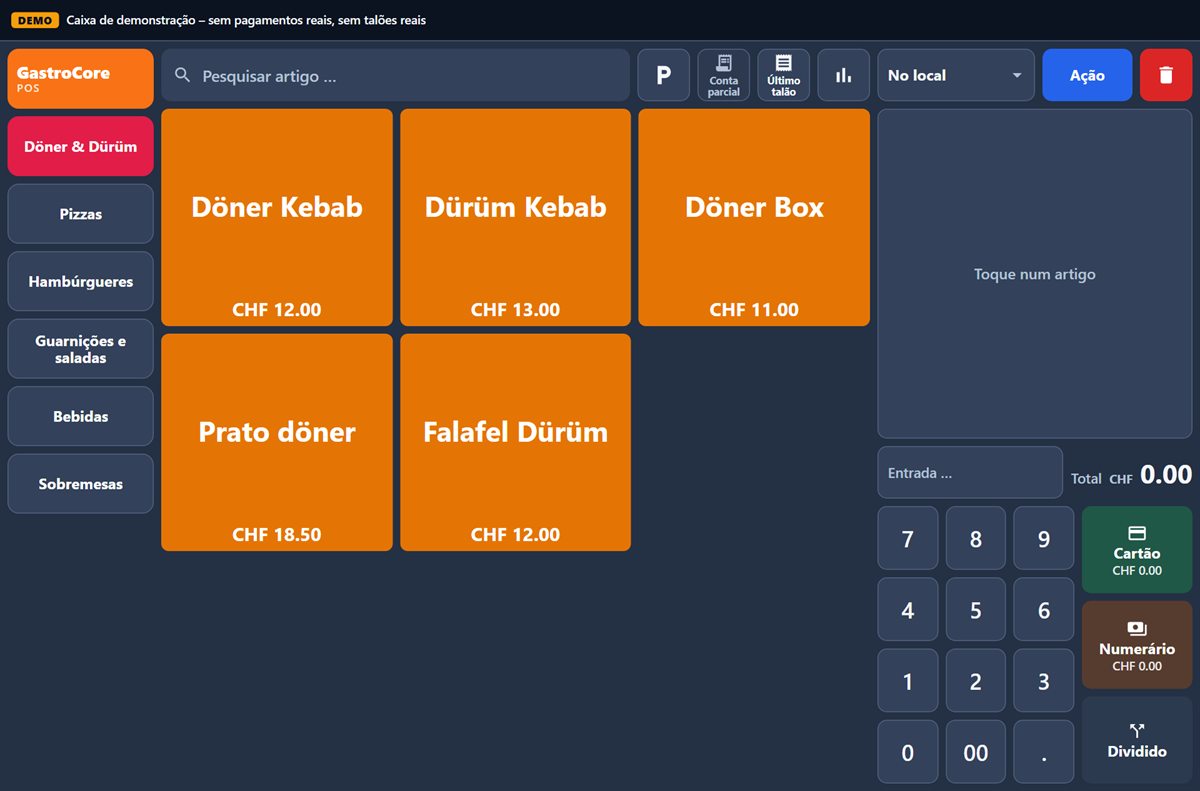Tap the blue Ação button
Image resolution: width=1200 pixels, height=791 pixels.
[1087, 75]
